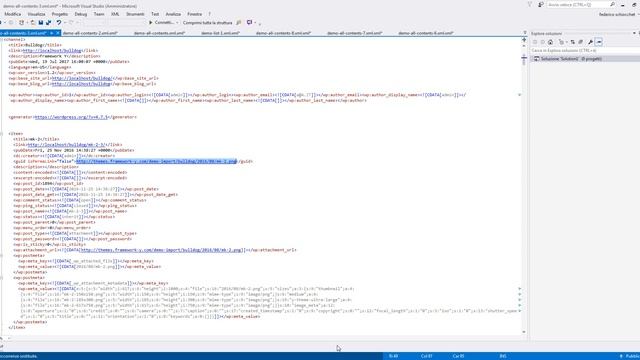Open the Connetti dropdown arrow
Screen dimensions: 640x360
(177, 22)
